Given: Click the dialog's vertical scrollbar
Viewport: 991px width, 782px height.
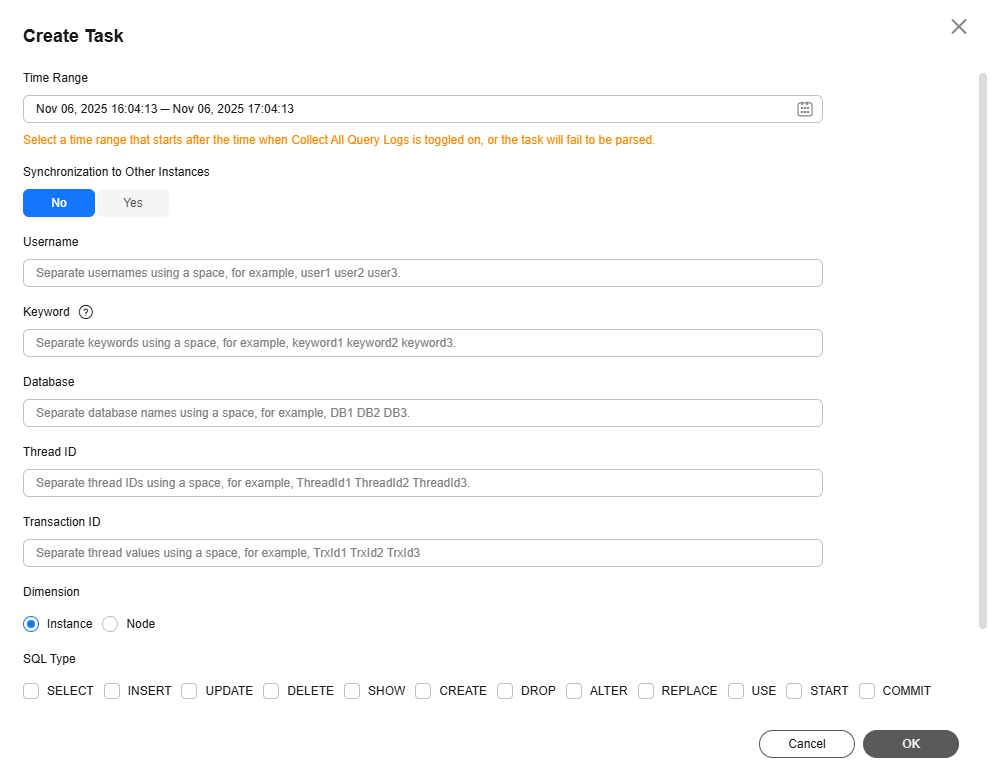Looking at the screenshot, I should [x=982, y=350].
